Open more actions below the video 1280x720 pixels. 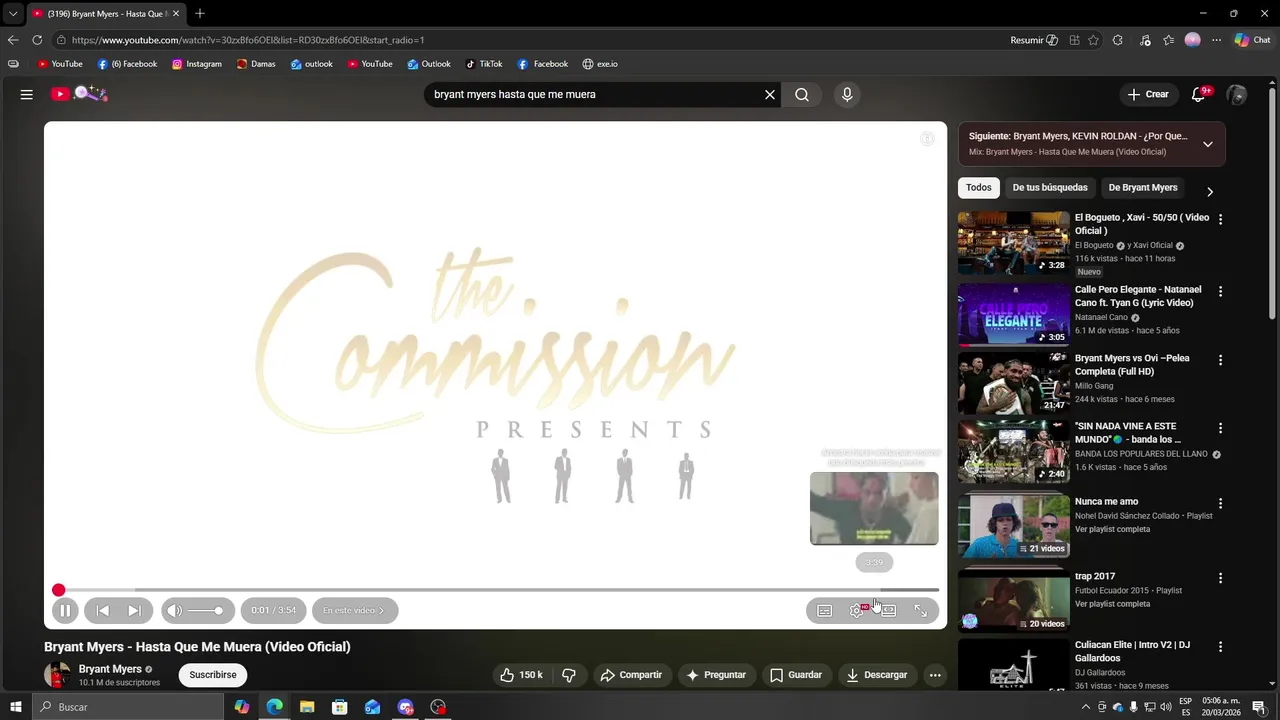pos(935,675)
